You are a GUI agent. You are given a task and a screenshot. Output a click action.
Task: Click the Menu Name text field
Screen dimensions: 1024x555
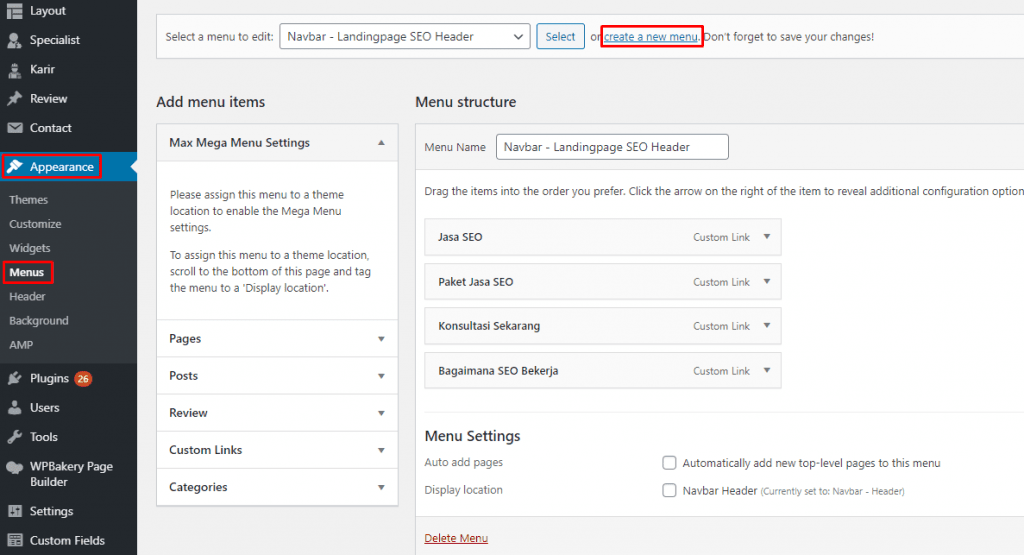click(x=612, y=147)
